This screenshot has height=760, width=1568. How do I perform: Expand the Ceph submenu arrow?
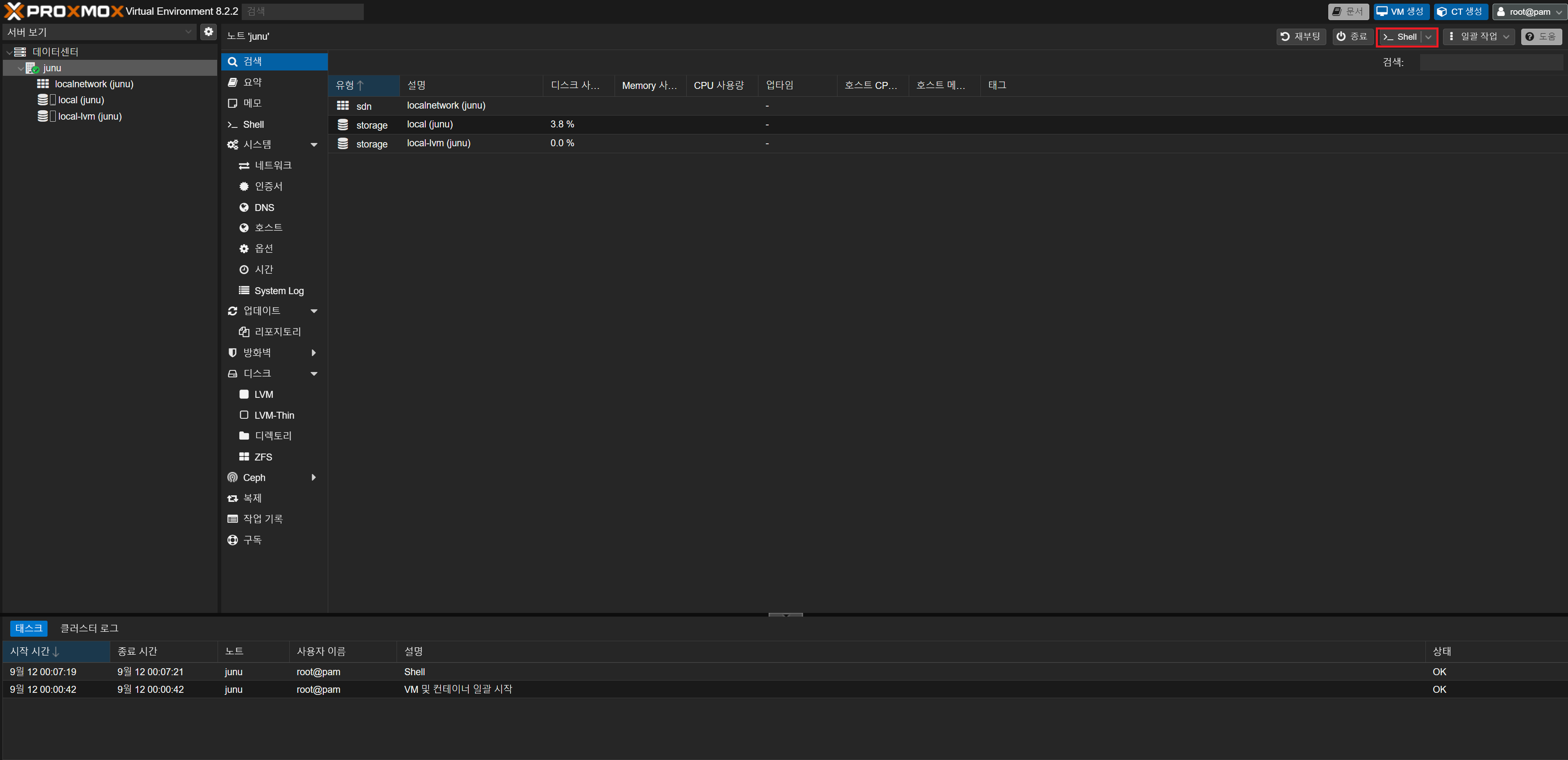click(314, 477)
